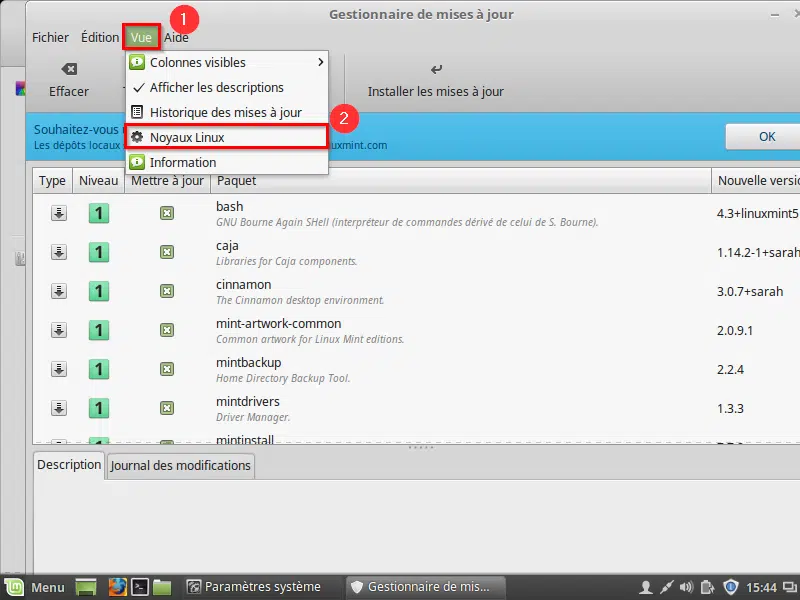
Task: Sort by Type column header
Action: tap(53, 181)
